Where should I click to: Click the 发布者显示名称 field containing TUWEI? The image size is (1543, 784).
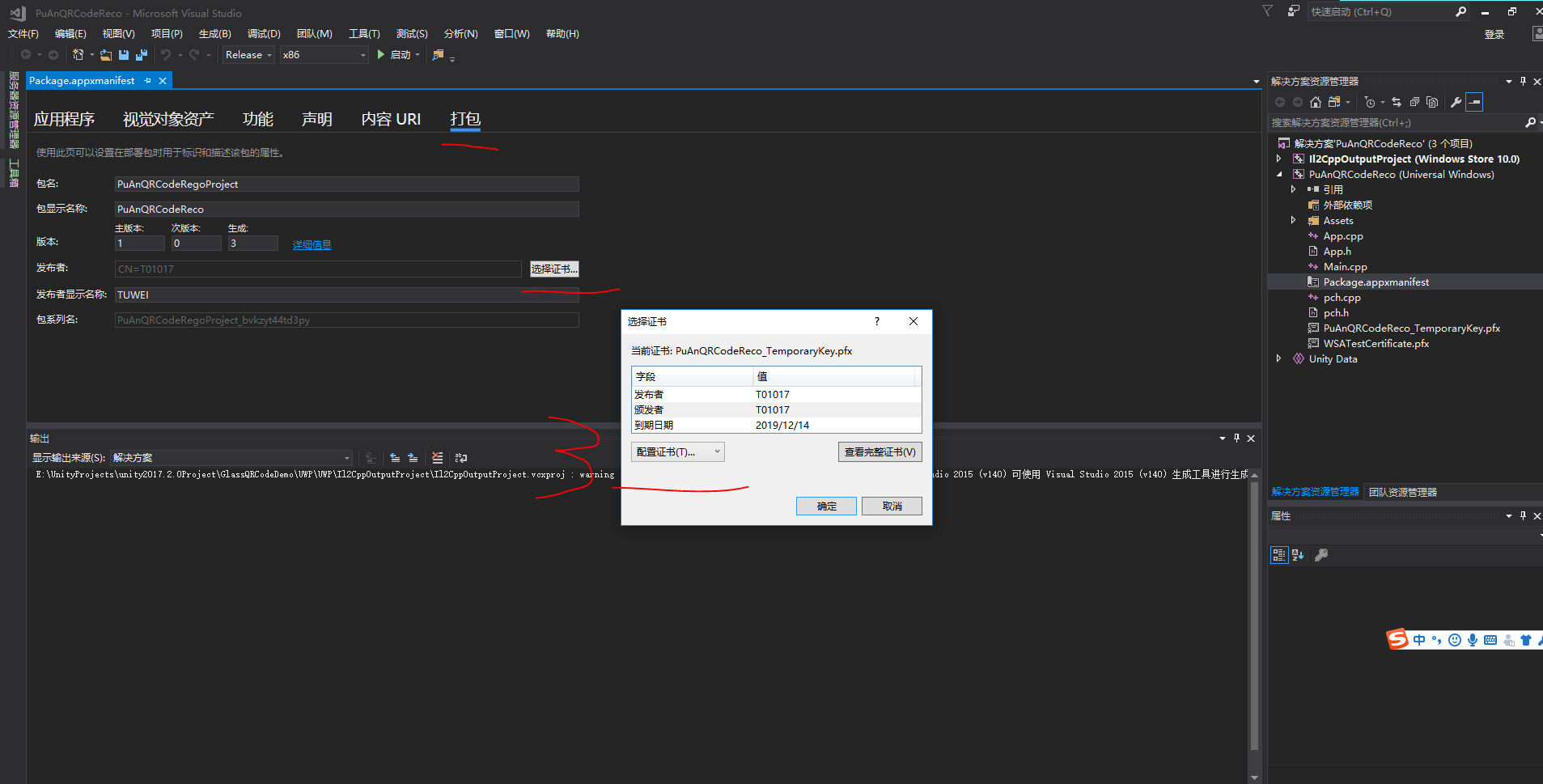coord(347,295)
